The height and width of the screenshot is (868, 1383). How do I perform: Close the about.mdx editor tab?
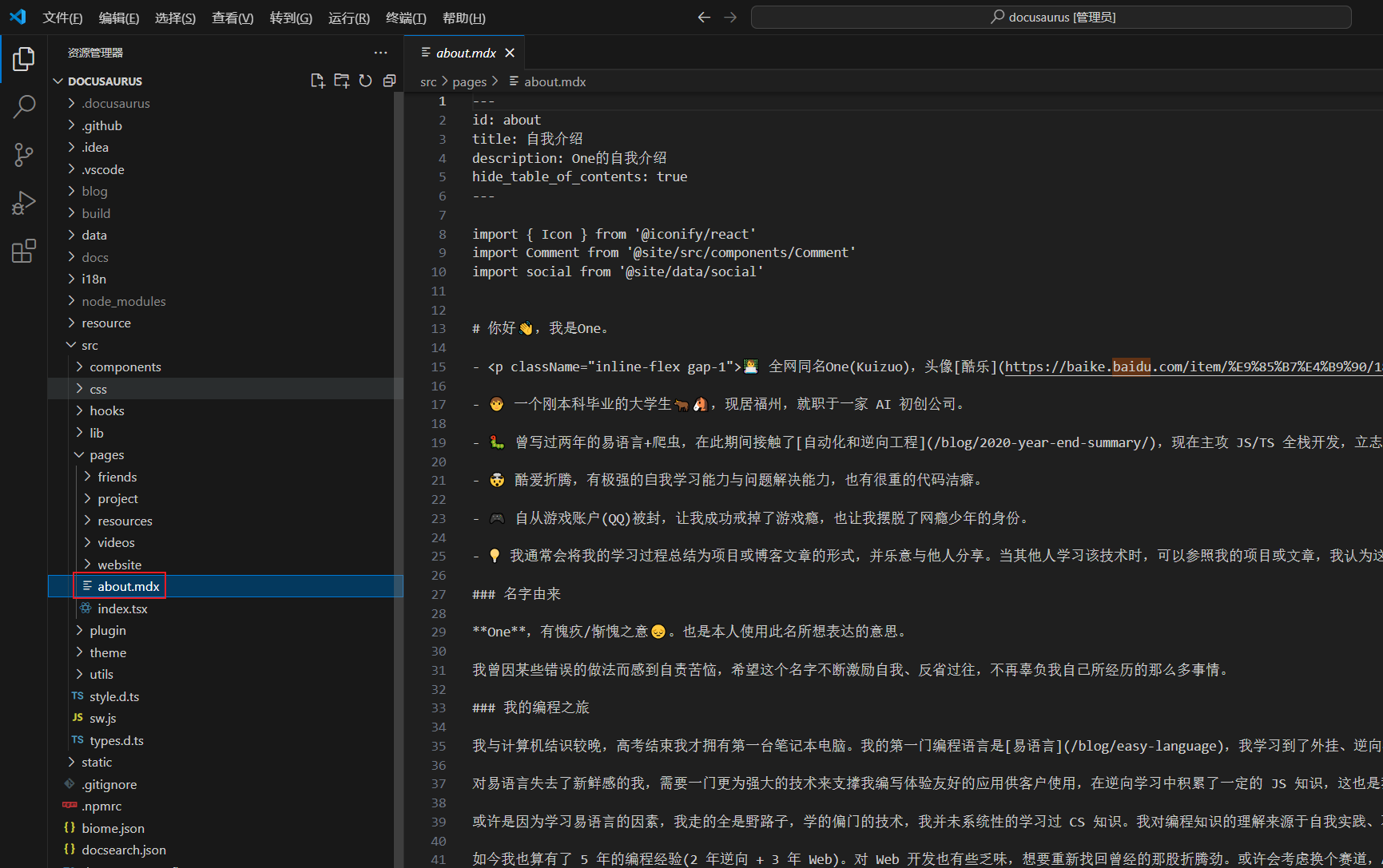point(510,53)
